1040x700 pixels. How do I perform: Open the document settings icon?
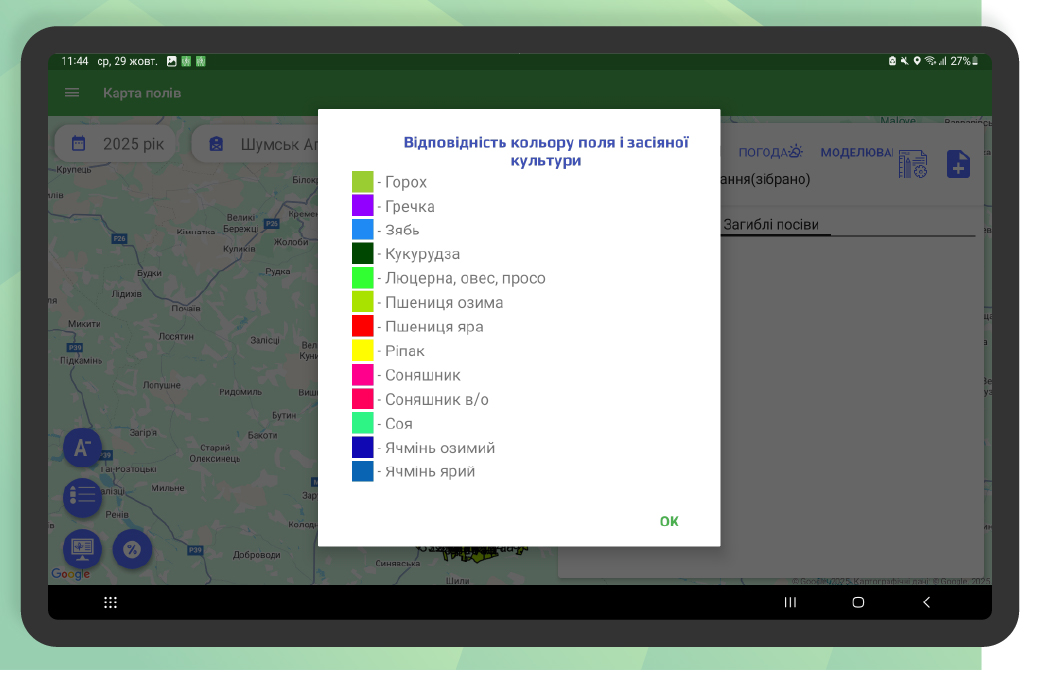point(912,165)
